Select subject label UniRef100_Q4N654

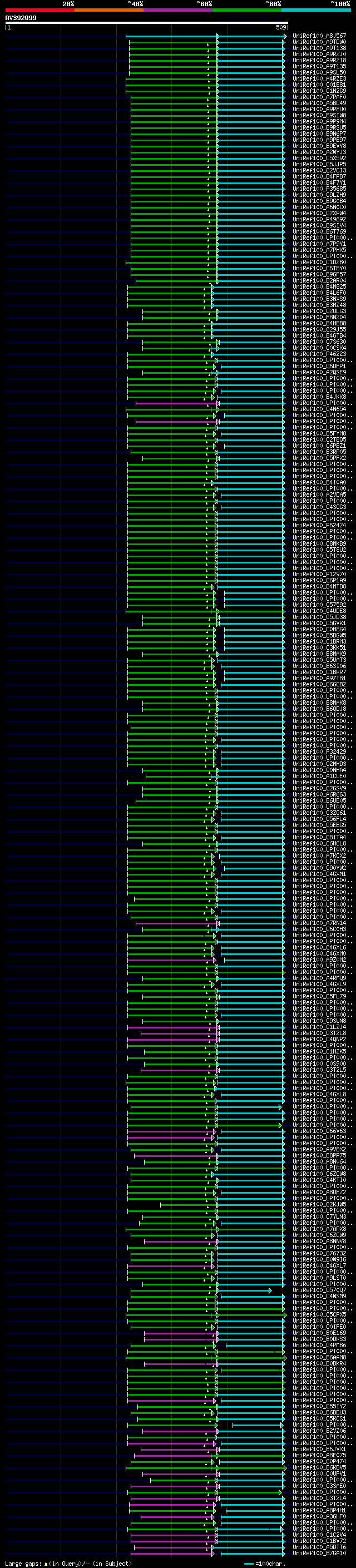pos(319,409)
